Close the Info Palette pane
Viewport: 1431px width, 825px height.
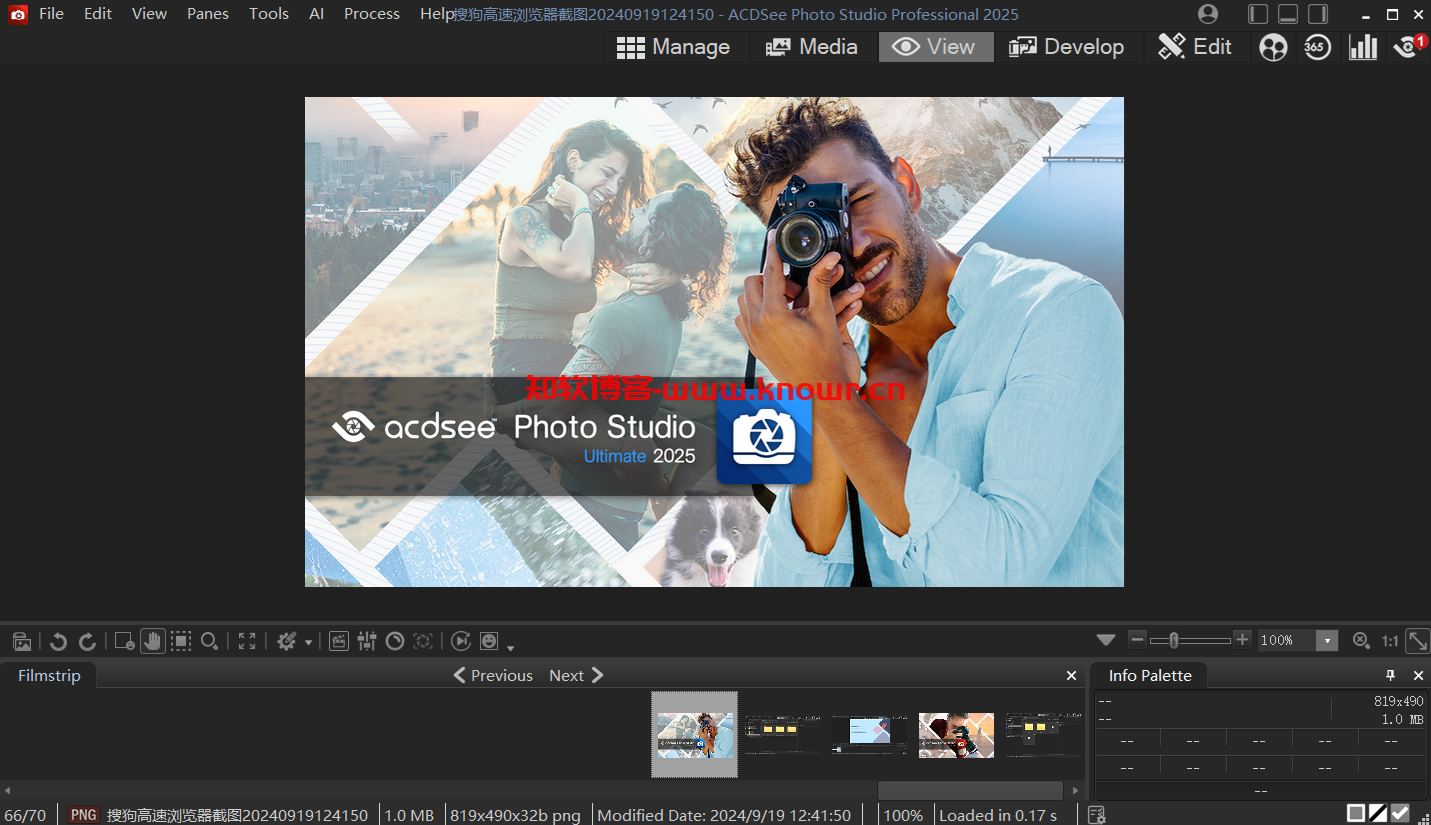[1418, 676]
